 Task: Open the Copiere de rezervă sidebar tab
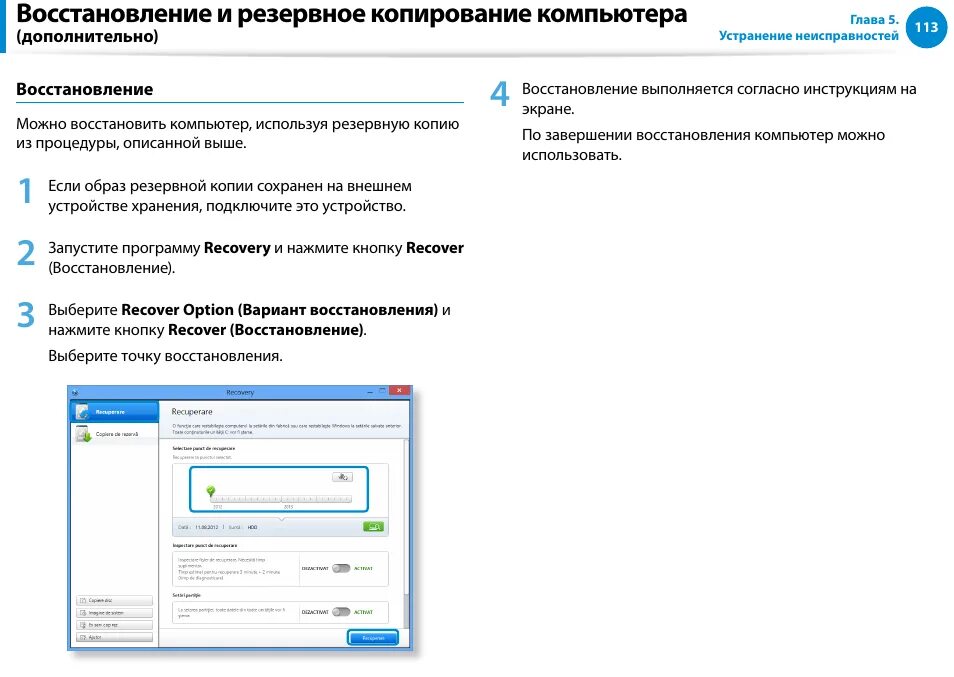coord(114,434)
